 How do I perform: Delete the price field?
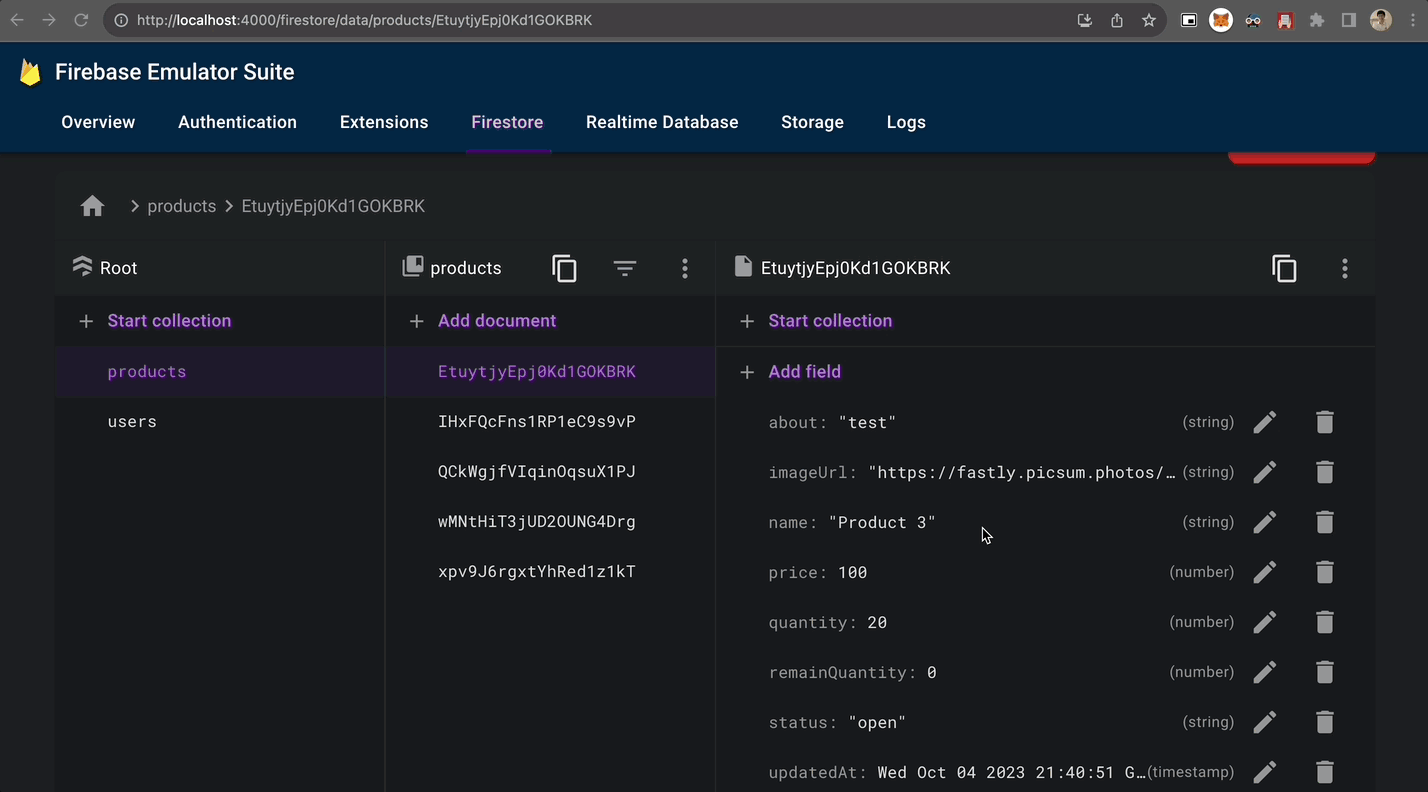click(x=1325, y=572)
